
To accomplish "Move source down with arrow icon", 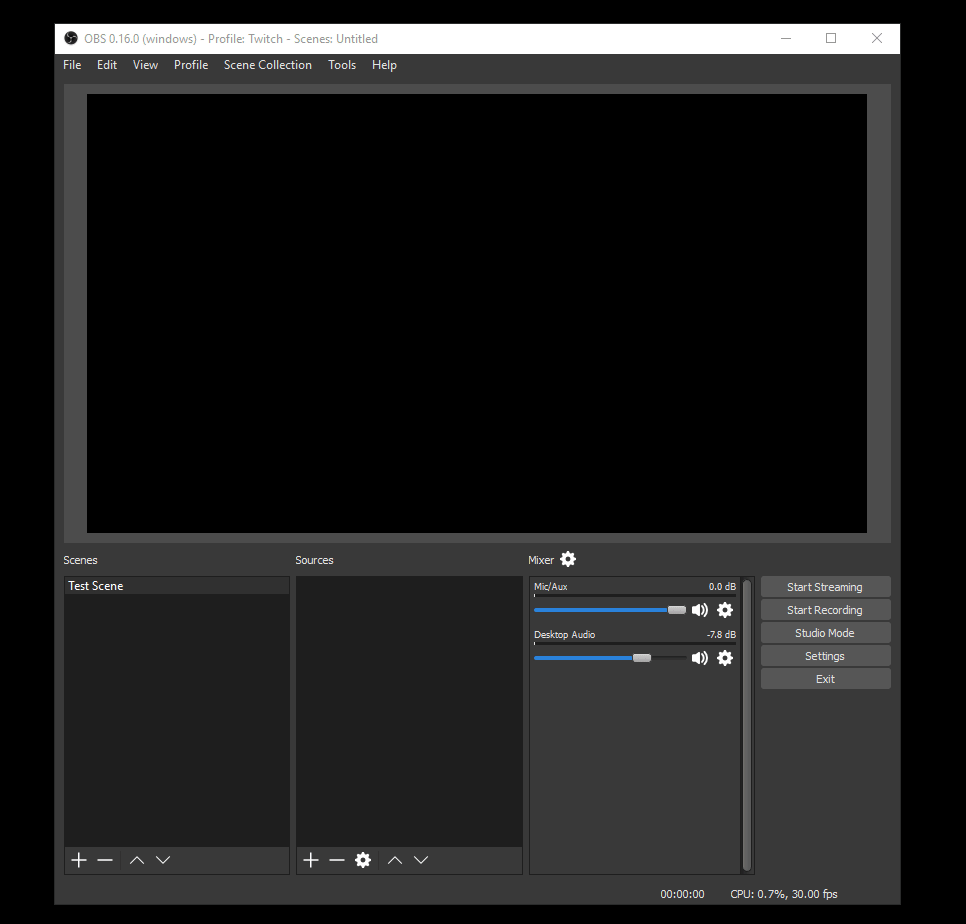I will tap(421, 860).
